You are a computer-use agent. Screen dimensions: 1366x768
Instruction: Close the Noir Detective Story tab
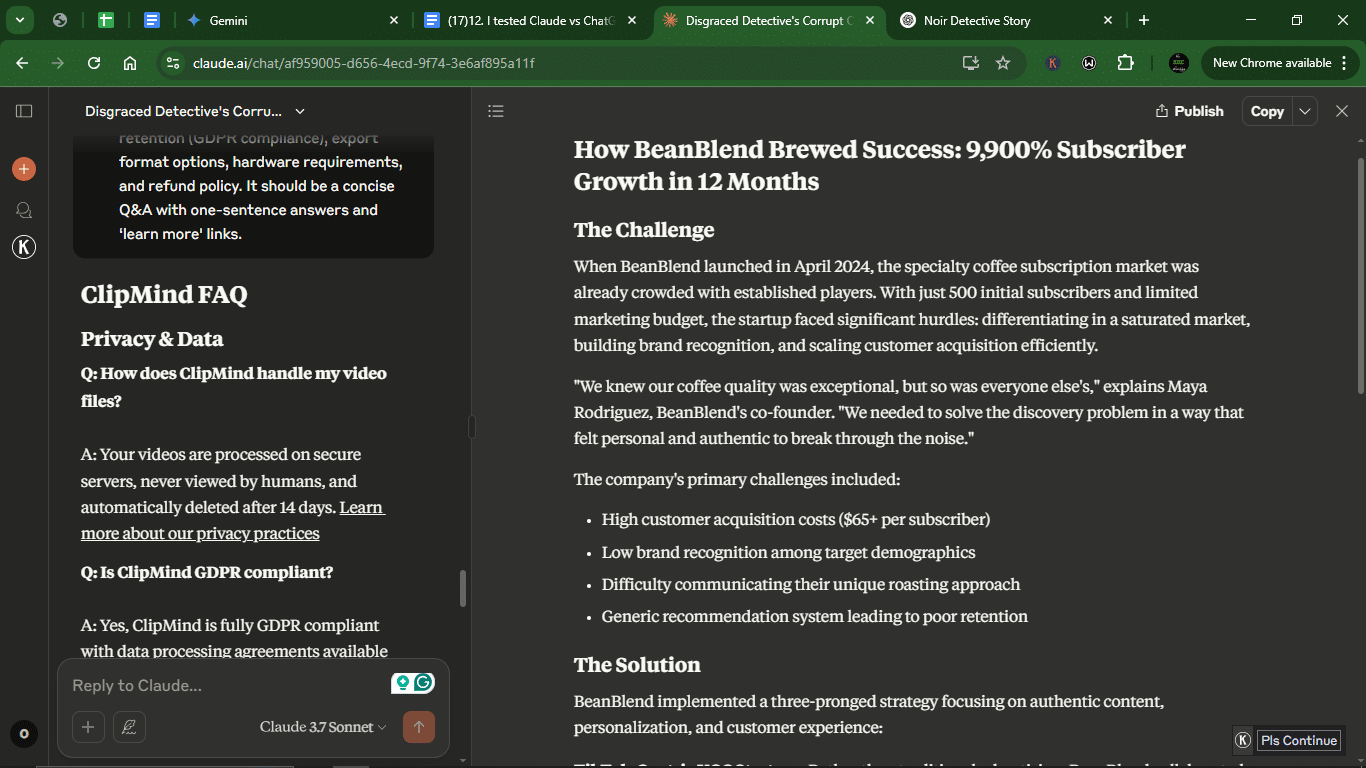tap(1108, 20)
